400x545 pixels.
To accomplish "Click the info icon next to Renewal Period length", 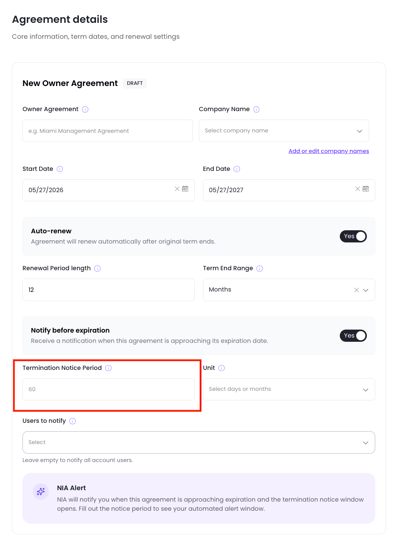I will pos(98,268).
